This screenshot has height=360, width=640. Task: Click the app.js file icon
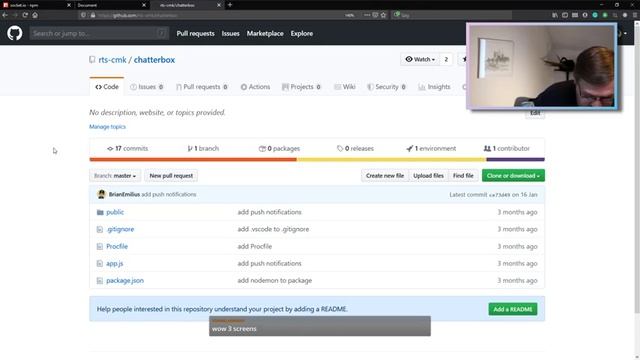[100, 264]
